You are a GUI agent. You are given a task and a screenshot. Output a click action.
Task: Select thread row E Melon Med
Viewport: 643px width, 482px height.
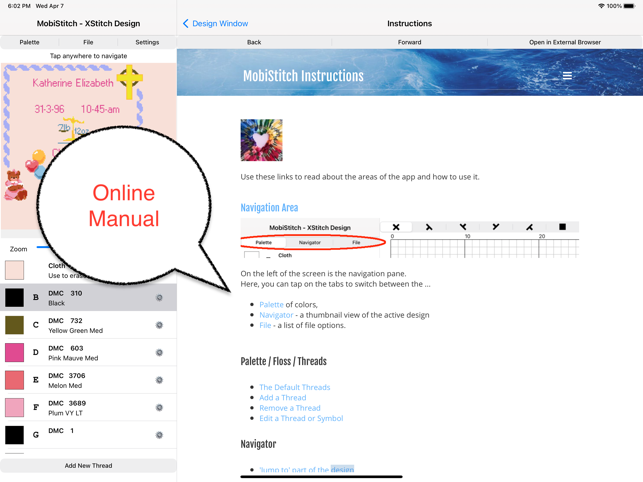89,380
